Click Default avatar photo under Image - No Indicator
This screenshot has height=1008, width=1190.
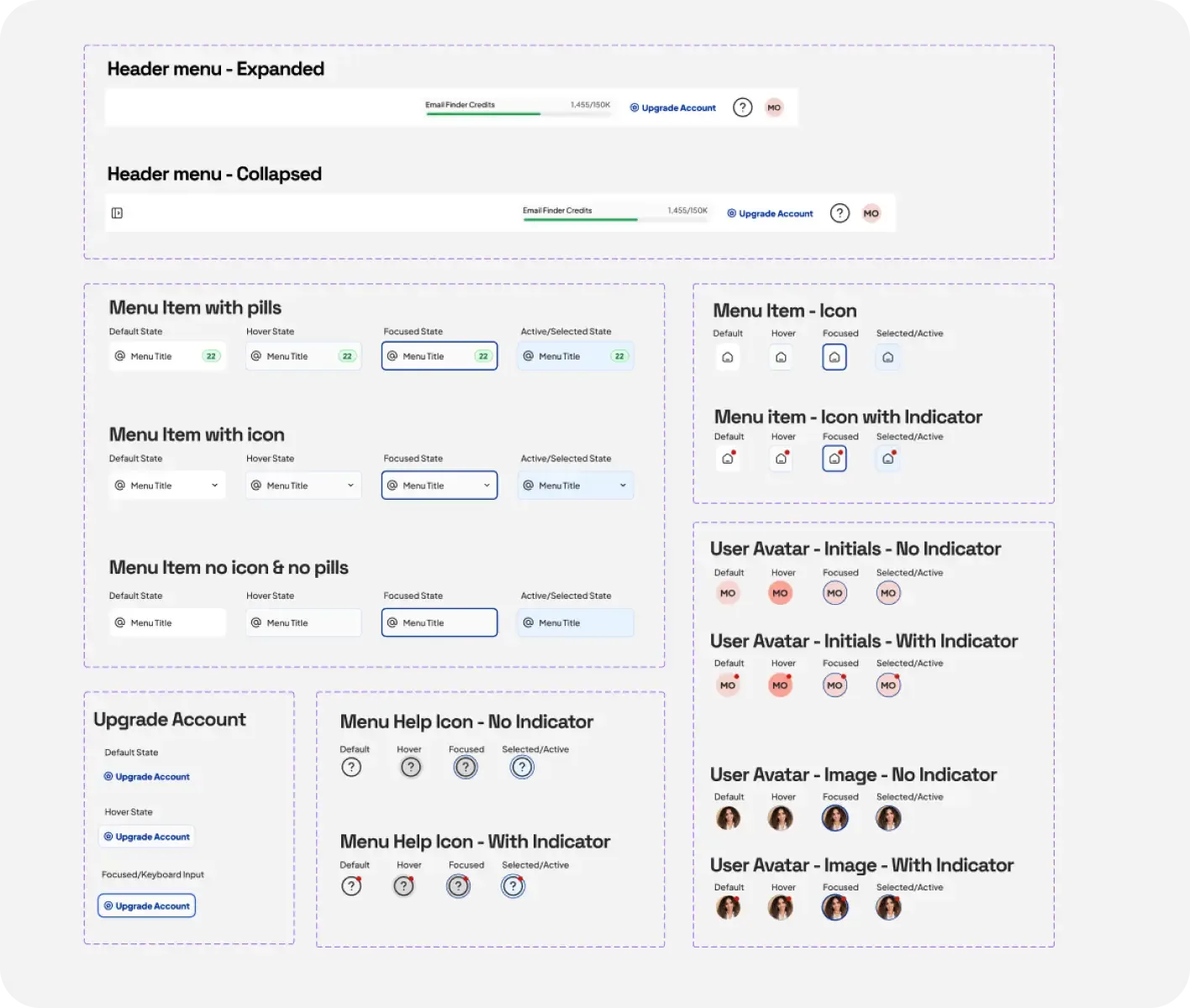728,817
